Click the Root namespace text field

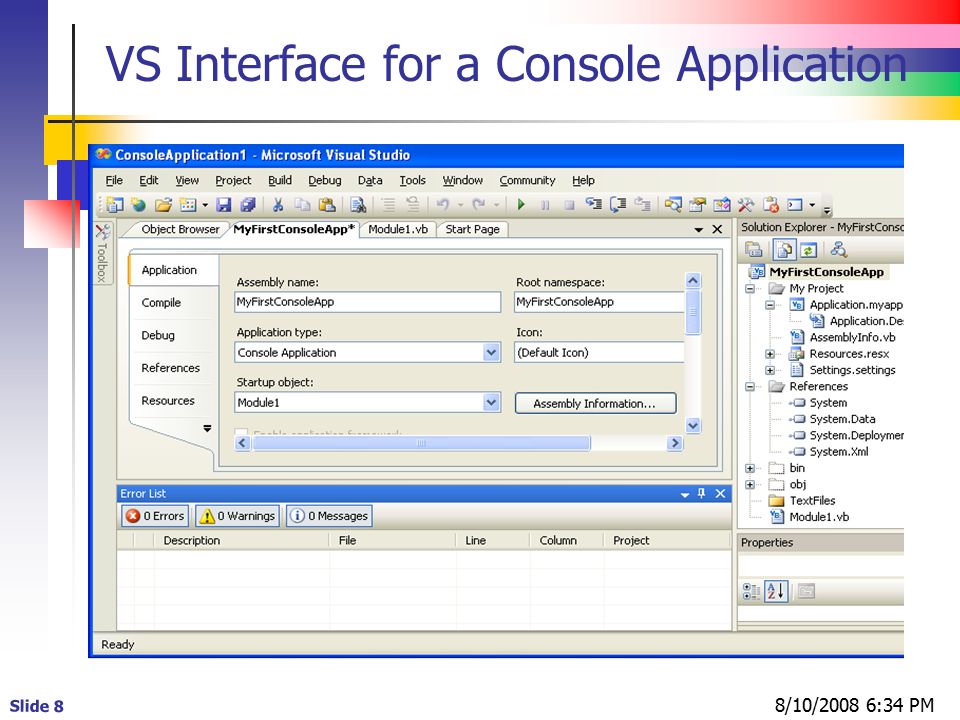pyautogui.click(x=599, y=302)
